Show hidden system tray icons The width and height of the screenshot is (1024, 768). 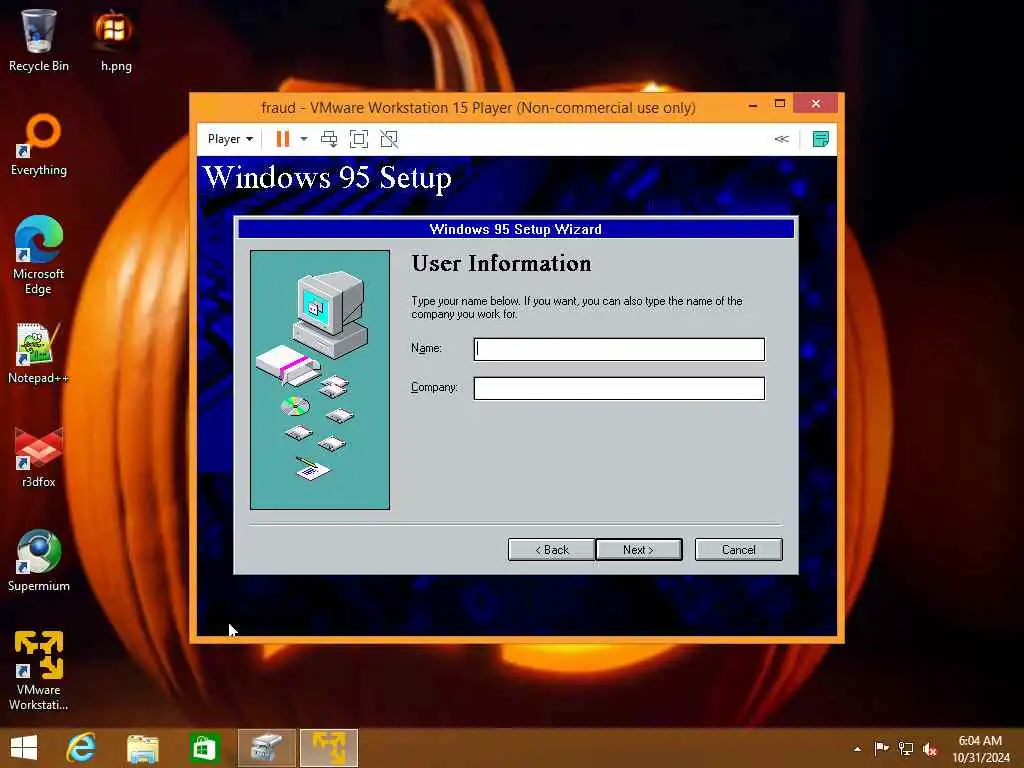coord(857,749)
